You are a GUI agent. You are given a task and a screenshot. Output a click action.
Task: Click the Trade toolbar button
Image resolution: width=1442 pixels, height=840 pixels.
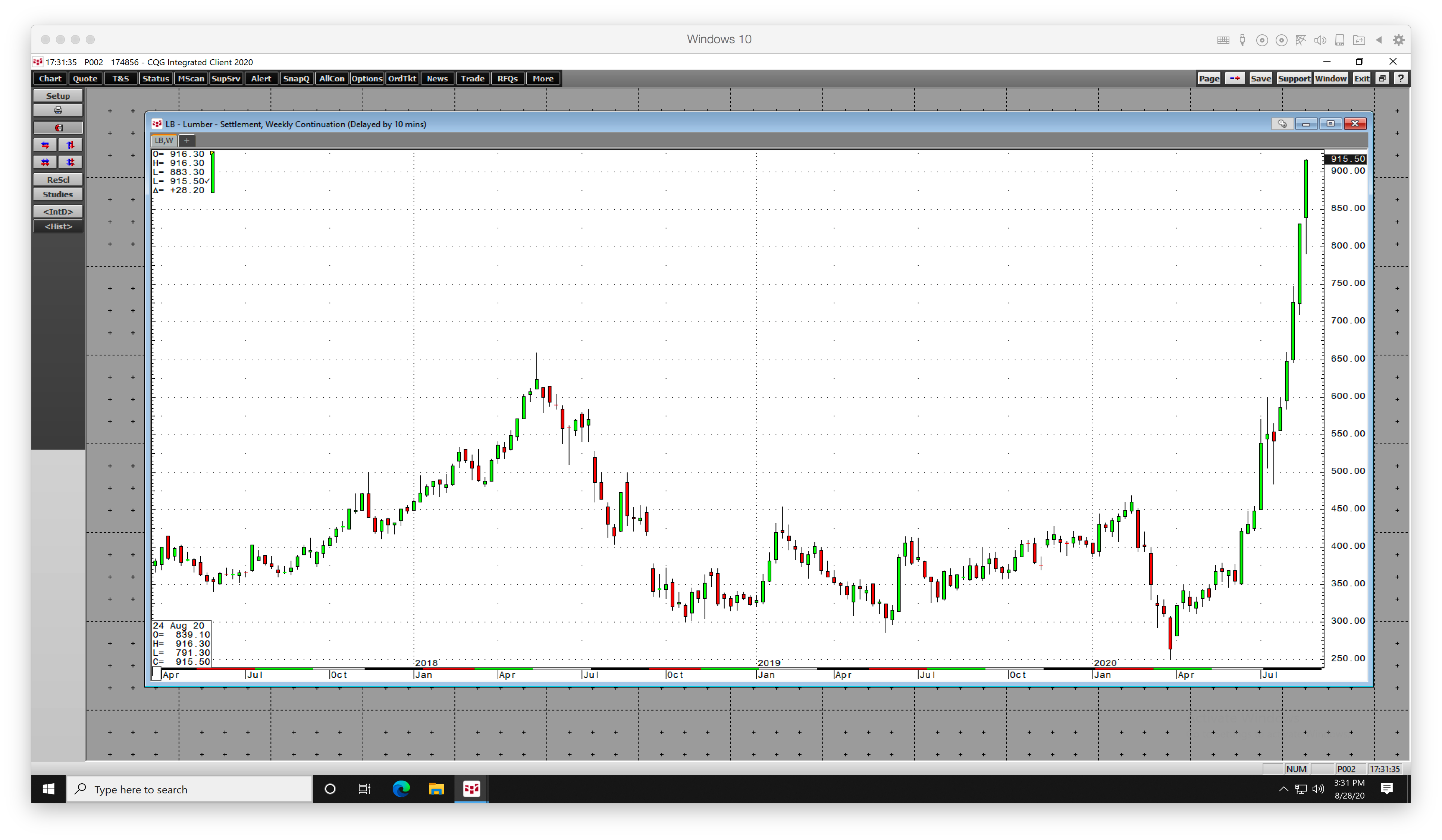click(x=473, y=78)
